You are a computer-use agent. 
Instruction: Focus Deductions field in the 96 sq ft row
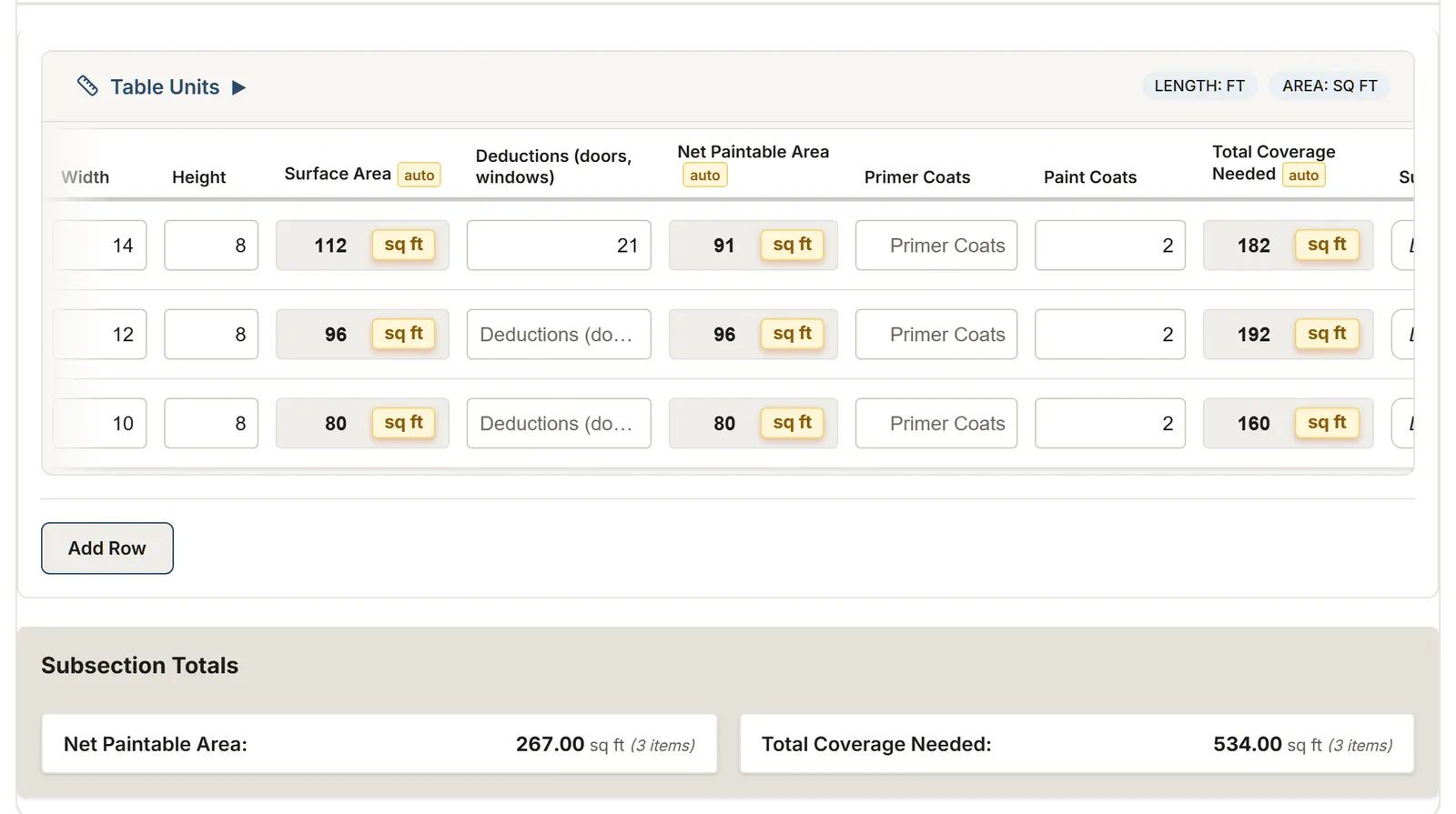click(559, 335)
